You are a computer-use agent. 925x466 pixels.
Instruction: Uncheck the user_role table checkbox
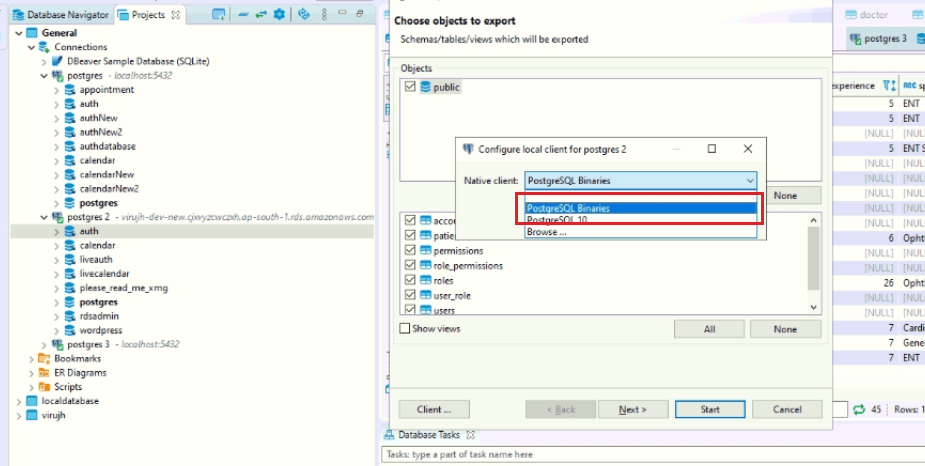coord(411,295)
